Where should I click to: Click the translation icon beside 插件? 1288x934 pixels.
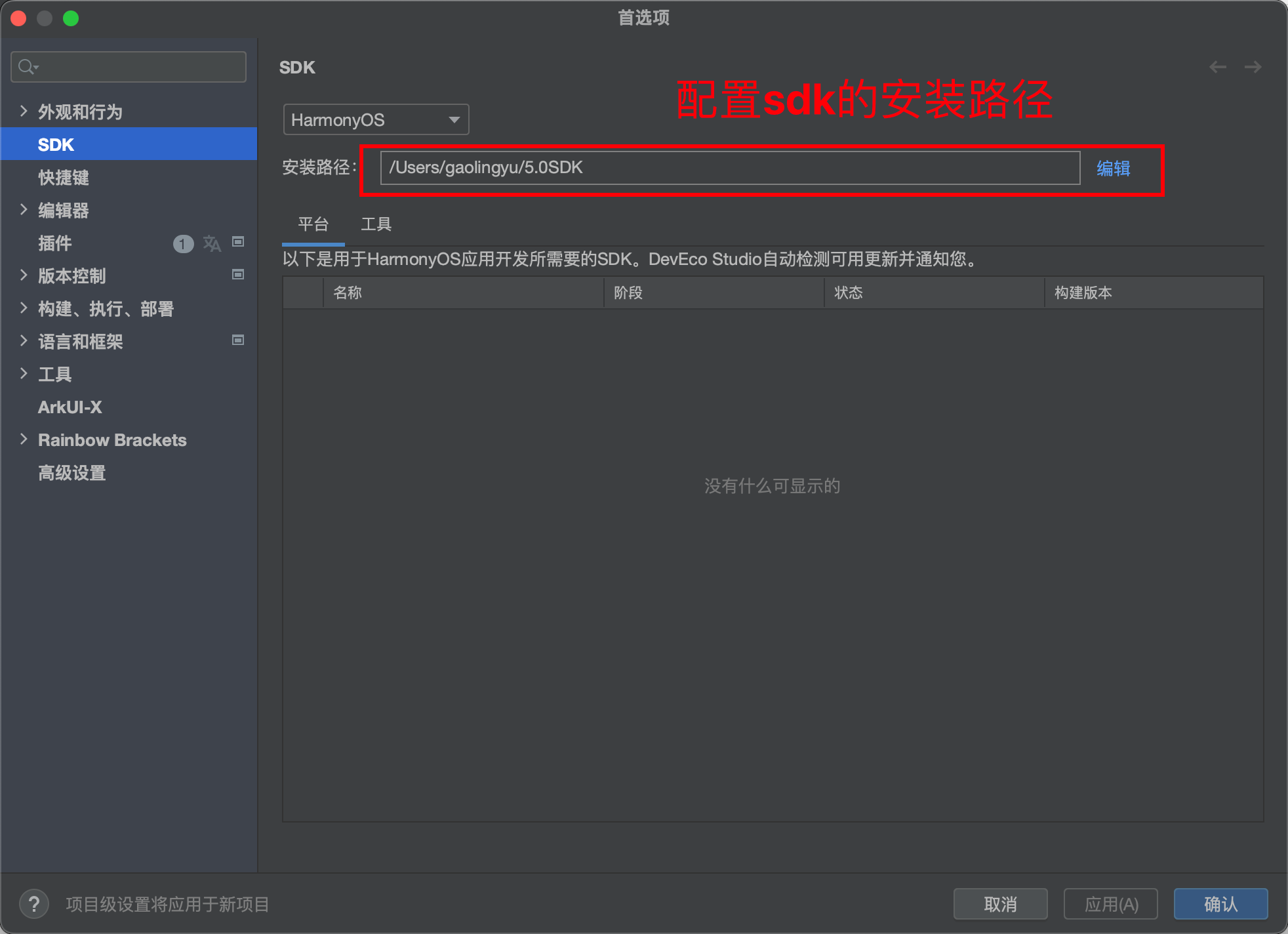pos(212,243)
